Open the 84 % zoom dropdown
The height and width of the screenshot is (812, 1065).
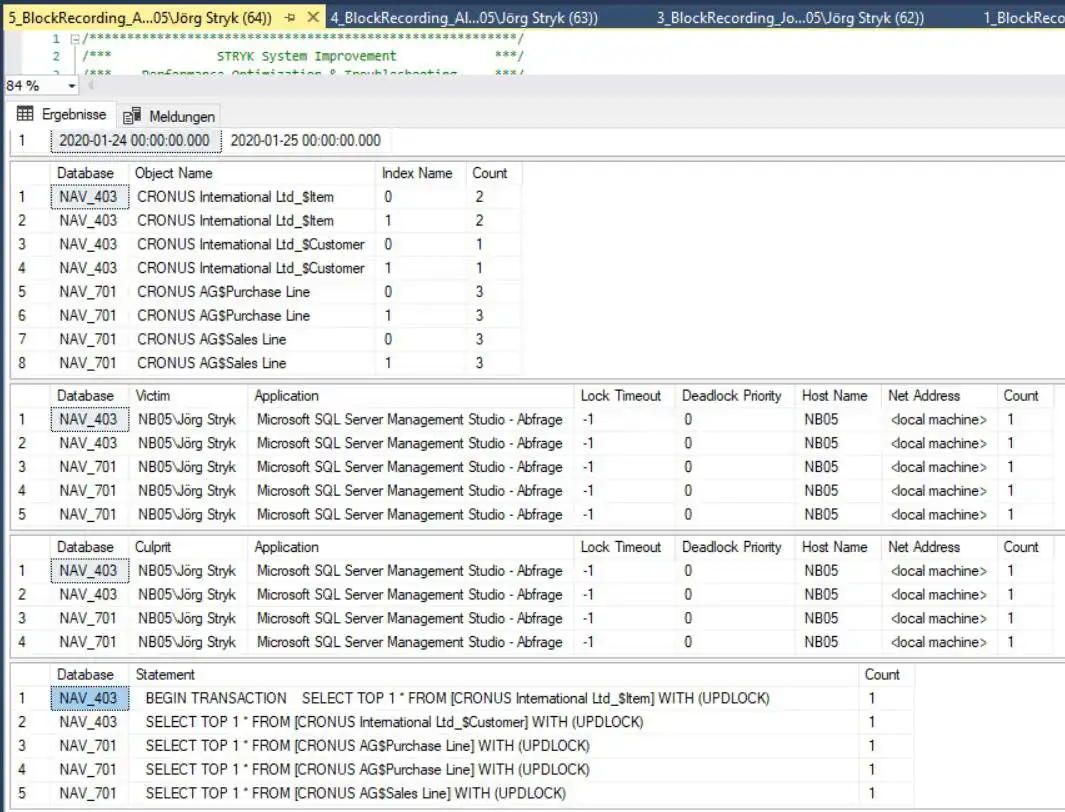[71, 86]
